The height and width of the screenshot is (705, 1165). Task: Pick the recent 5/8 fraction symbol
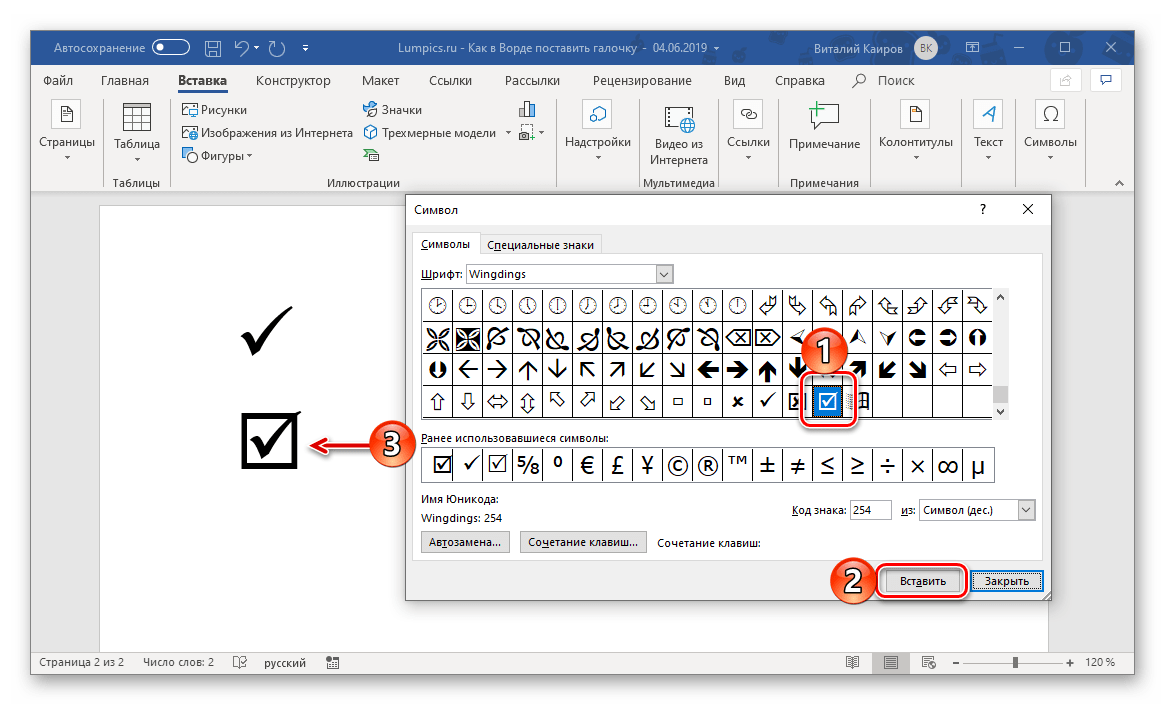(528, 465)
